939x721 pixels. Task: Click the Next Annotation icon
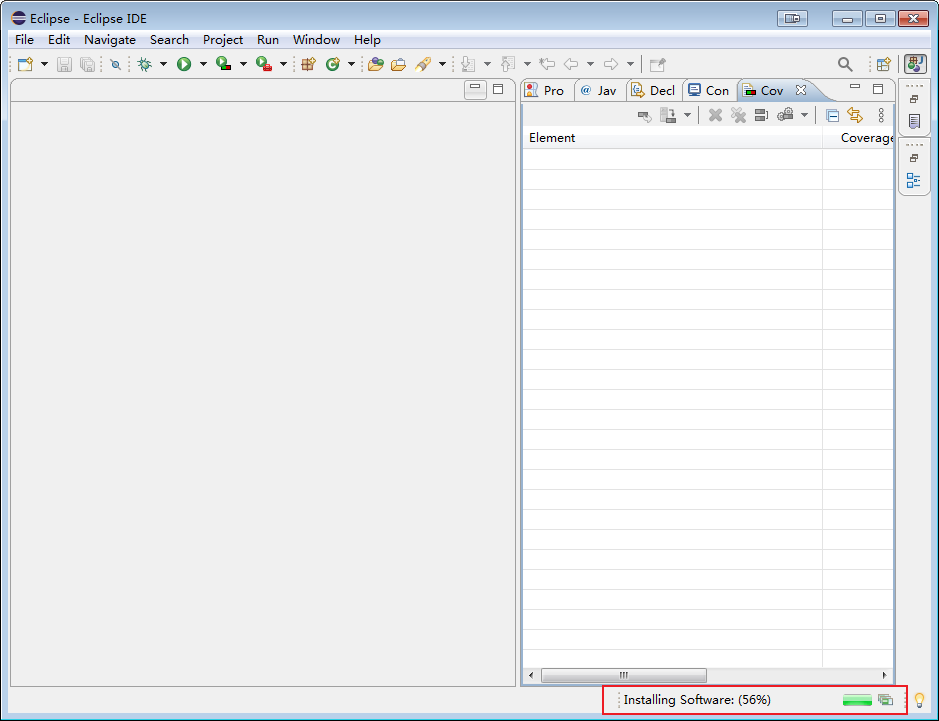pos(468,64)
